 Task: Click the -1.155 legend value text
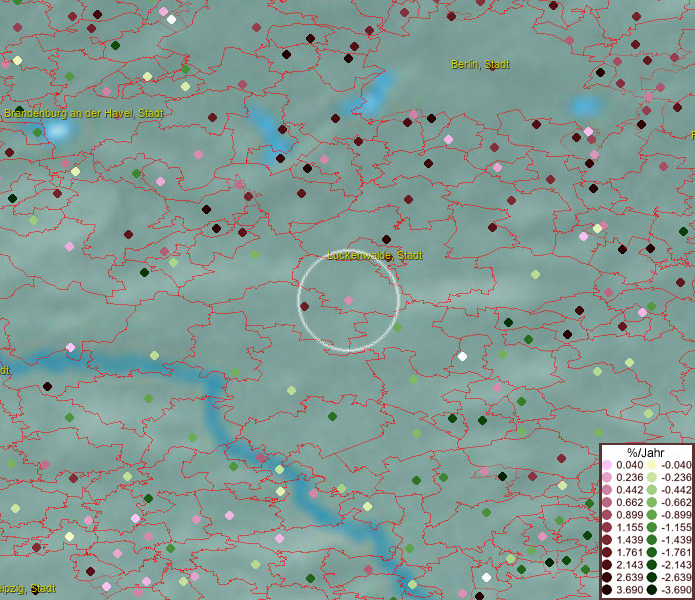pos(676,527)
